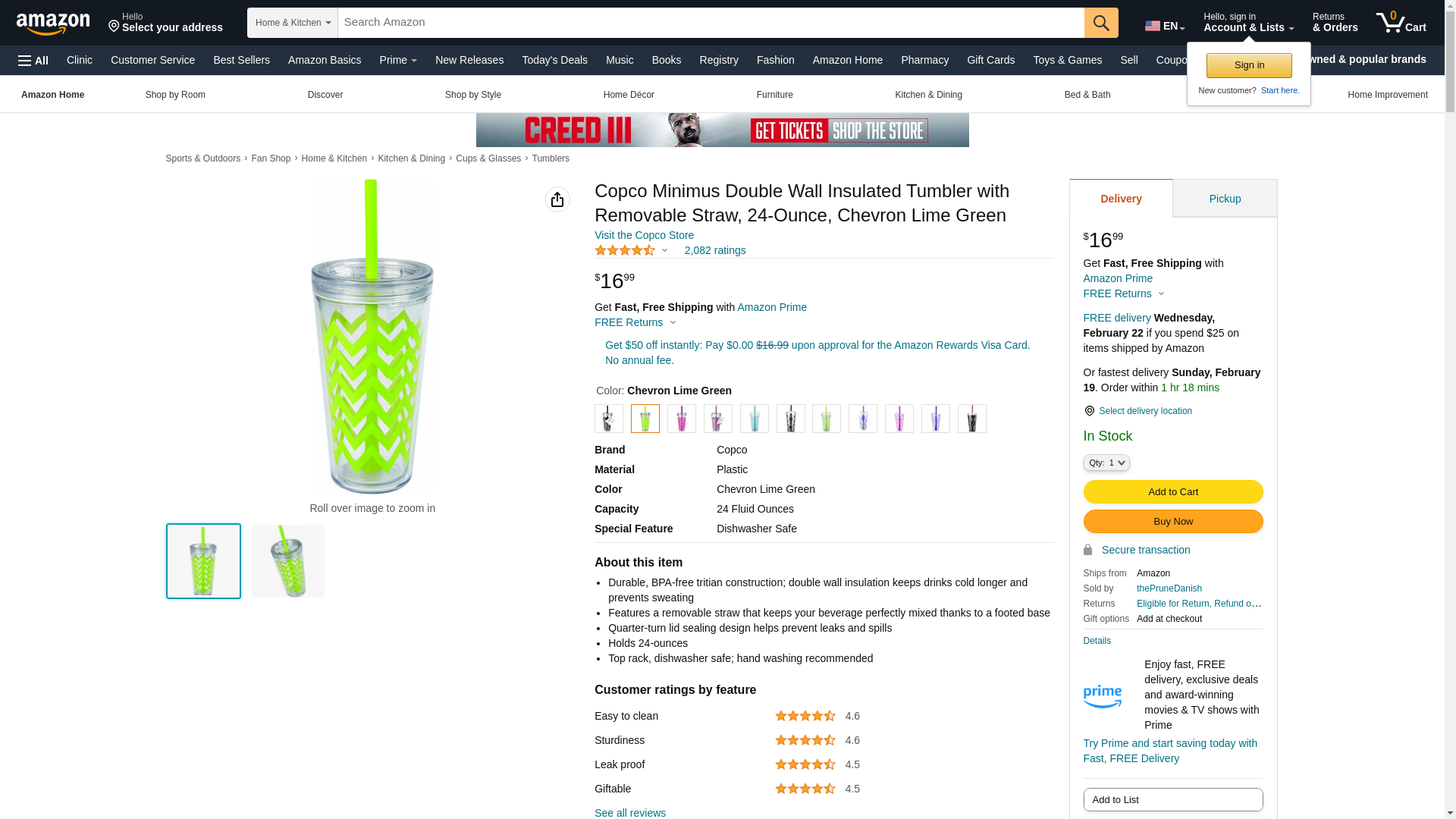Click the share icon on product image
This screenshot has height=819, width=1456.
(x=557, y=199)
